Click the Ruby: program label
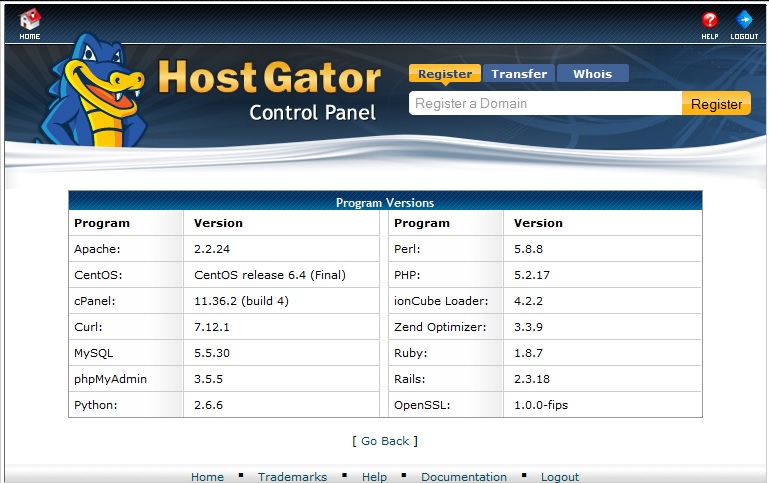Image resolution: width=769 pixels, height=483 pixels. pyautogui.click(x=410, y=353)
